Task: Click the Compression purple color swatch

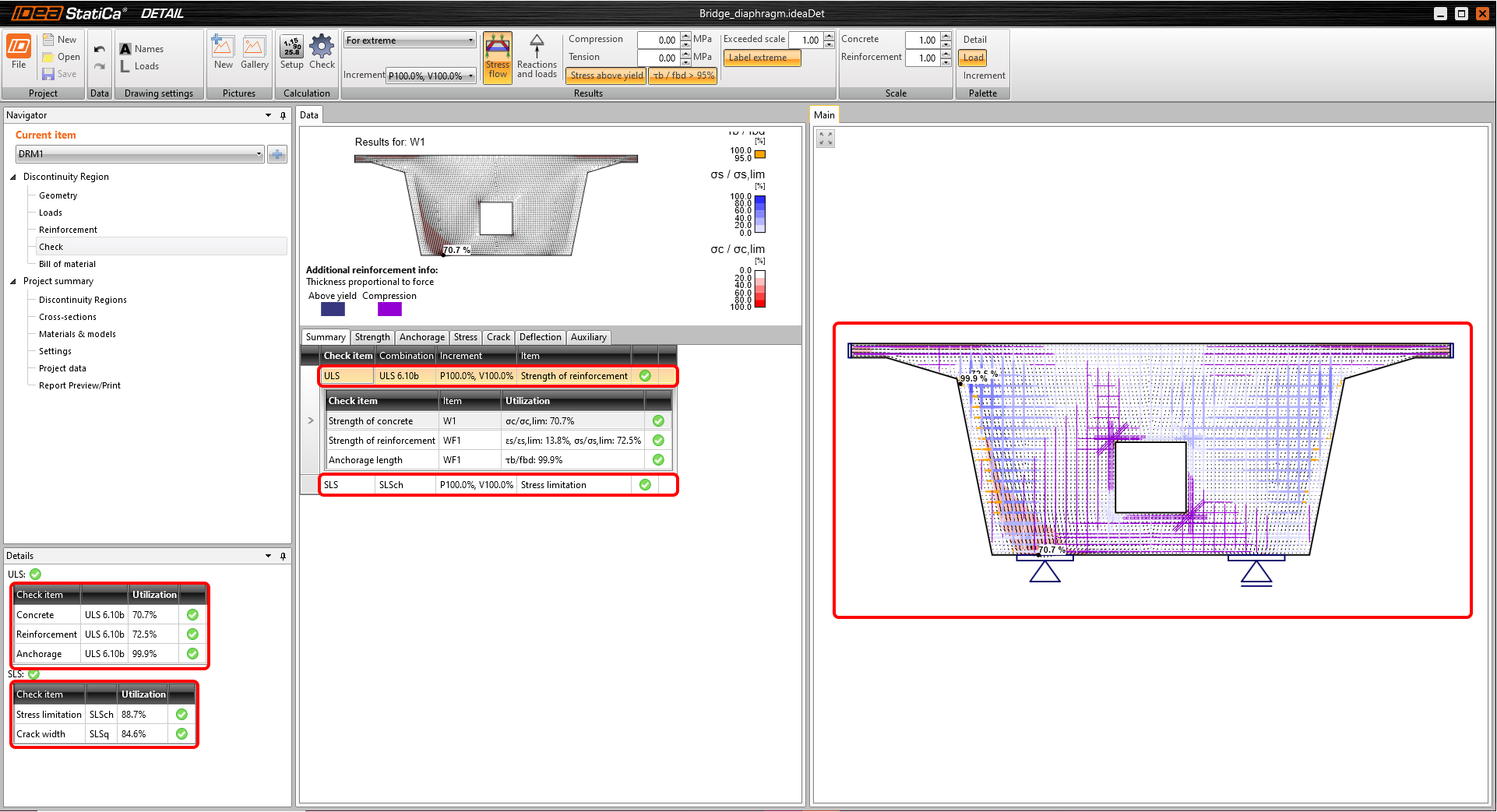Action: point(389,309)
